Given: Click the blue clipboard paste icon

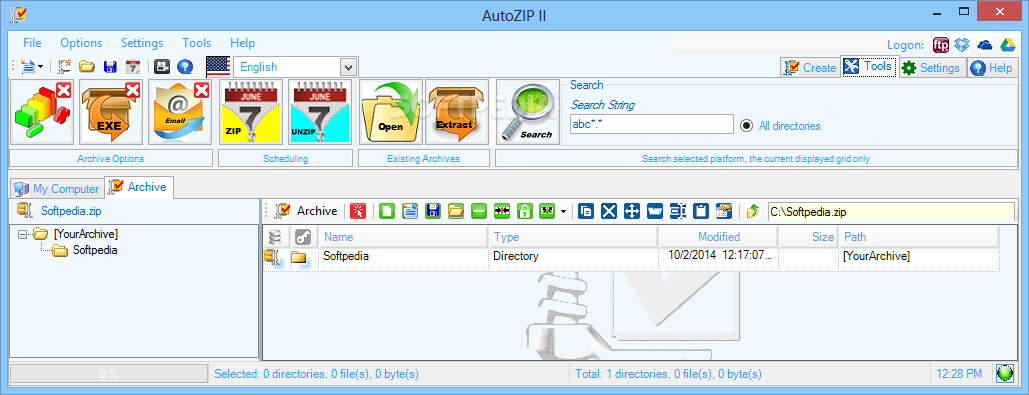Looking at the screenshot, I should click(x=701, y=211).
